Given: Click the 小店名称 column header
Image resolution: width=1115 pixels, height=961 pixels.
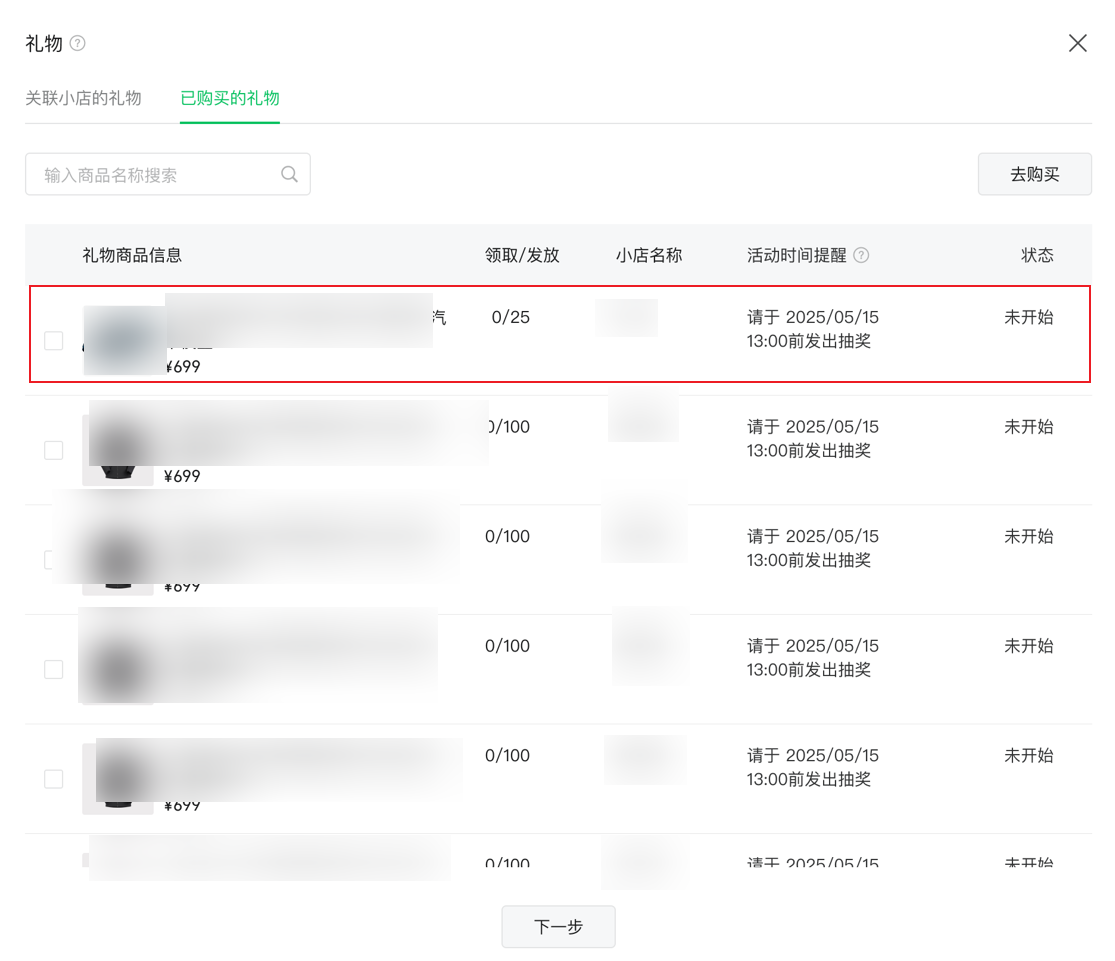Looking at the screenshot, I should [649, 255].
